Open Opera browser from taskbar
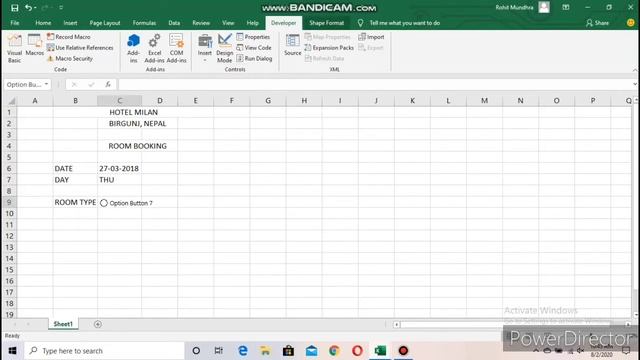The height and width of the screenshot is (360, 640). [357, 351]
